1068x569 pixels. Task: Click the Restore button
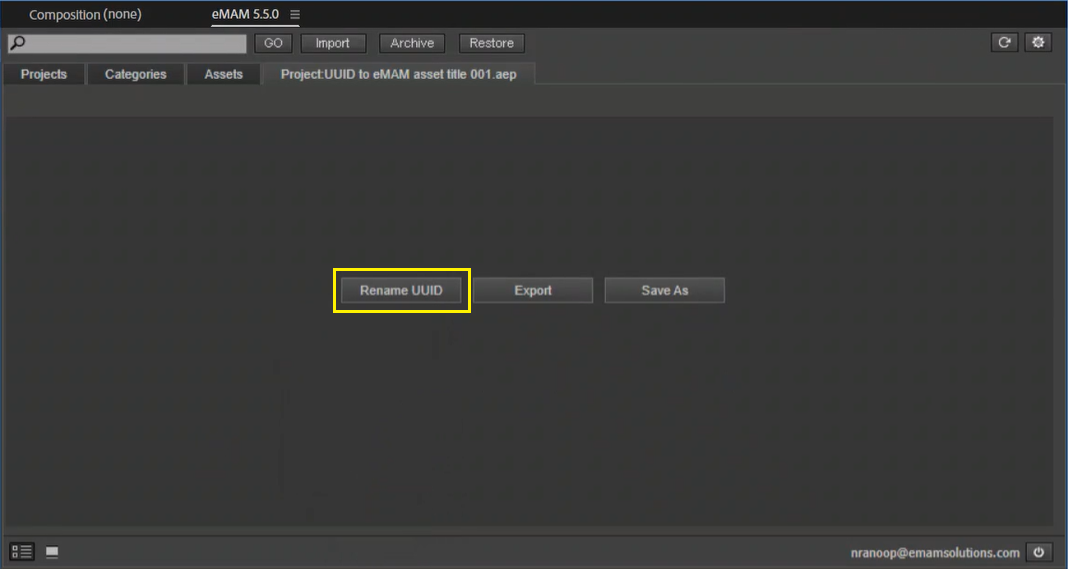[x=492, y=43]
